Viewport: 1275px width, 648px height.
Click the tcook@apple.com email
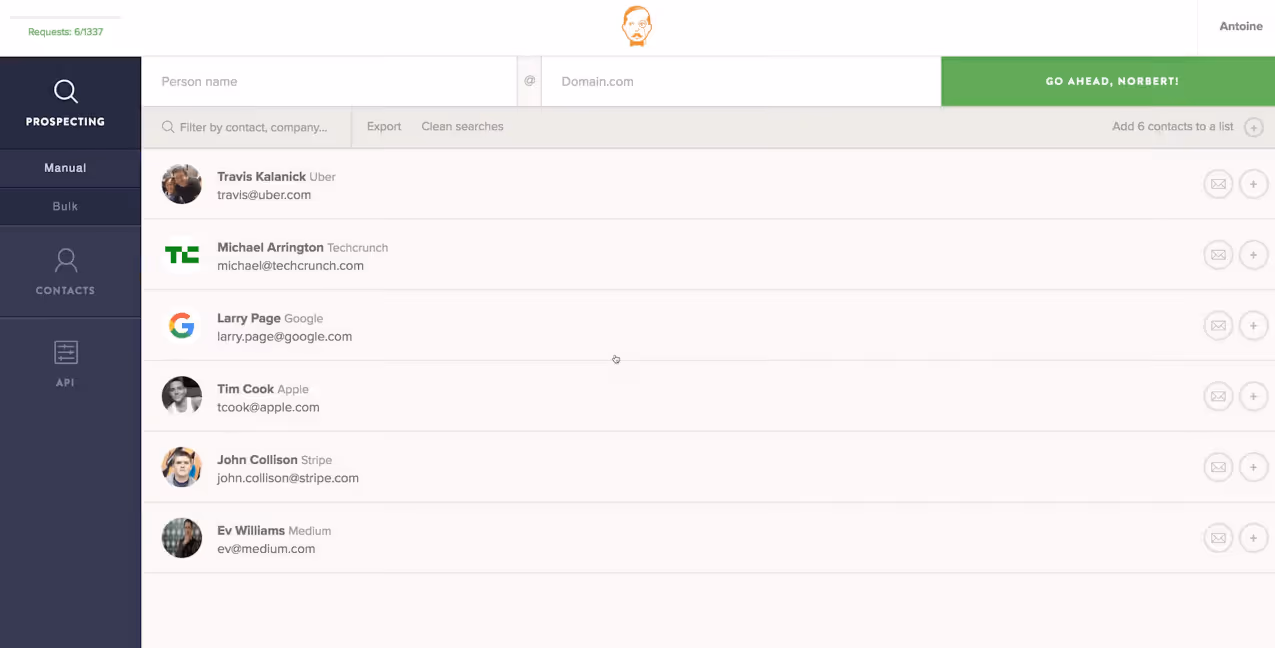(268, 408)
